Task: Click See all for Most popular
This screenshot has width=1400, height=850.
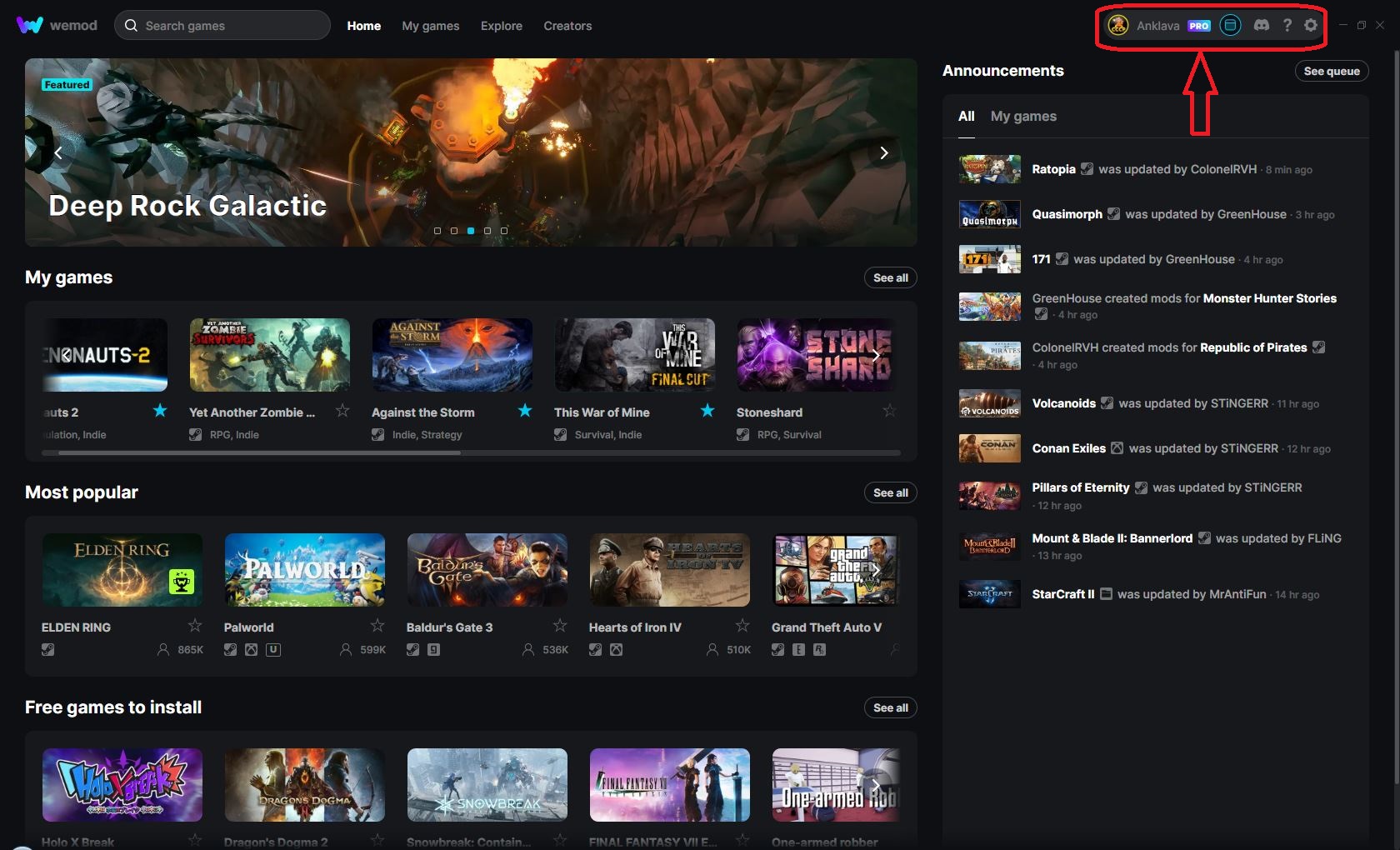Action: click(x=891, y=492)
